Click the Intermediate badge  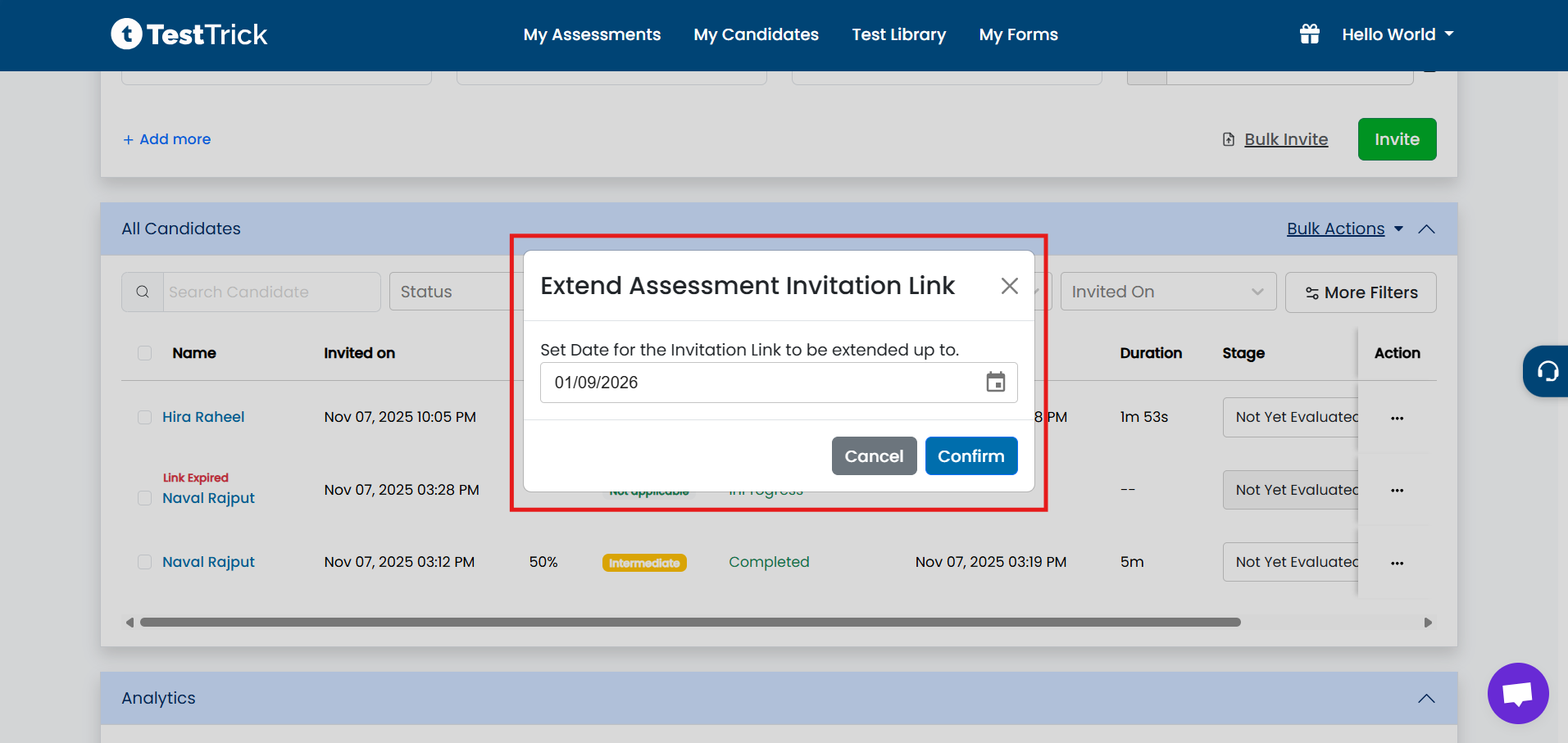[x=644, y=563]
